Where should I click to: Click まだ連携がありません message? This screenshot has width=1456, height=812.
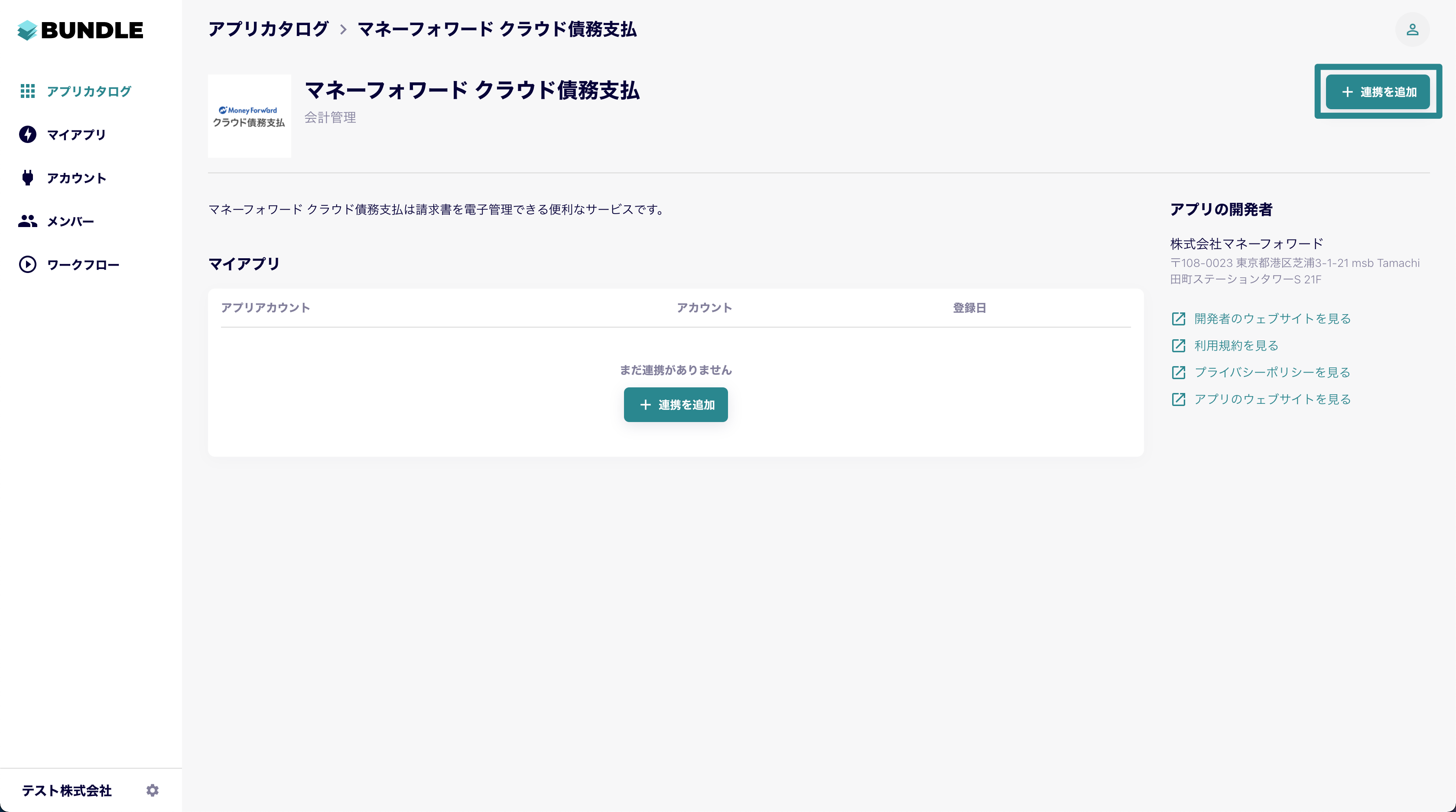click(x=676, y=370)
